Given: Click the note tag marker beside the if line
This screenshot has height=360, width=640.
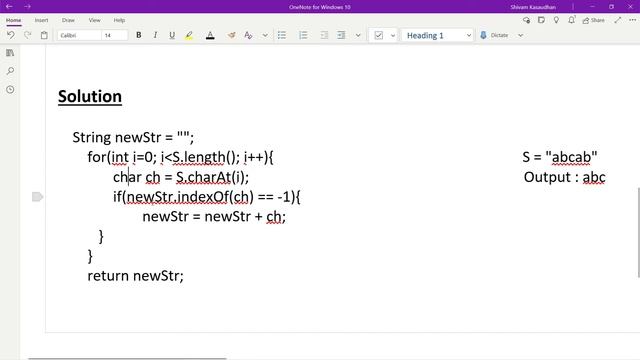Looking at the screenshot, I should (x=37, y=197).
